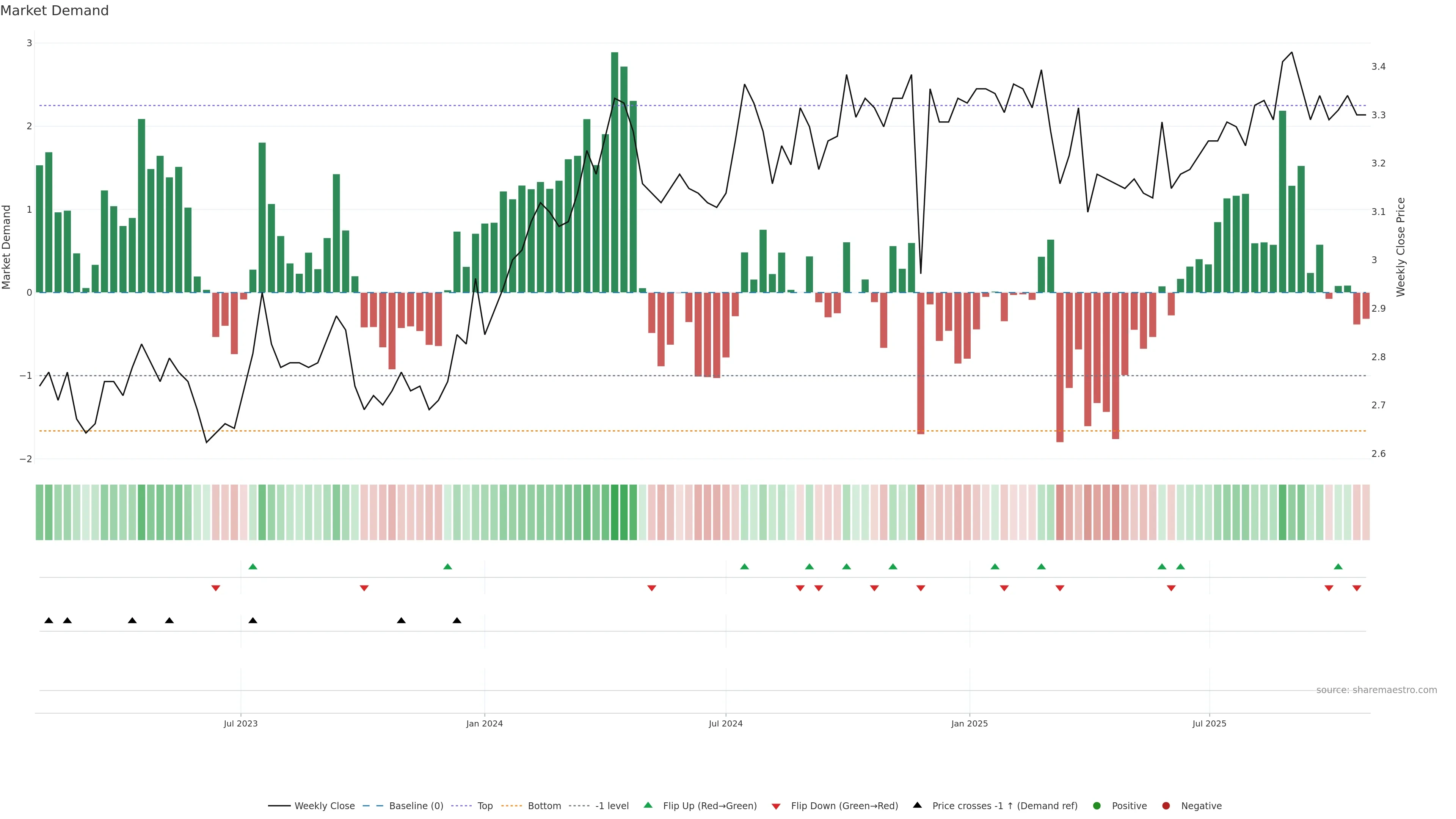Click the Jul 2025 x-axis label
The image size is (1456, 819).
[1209, 723]
